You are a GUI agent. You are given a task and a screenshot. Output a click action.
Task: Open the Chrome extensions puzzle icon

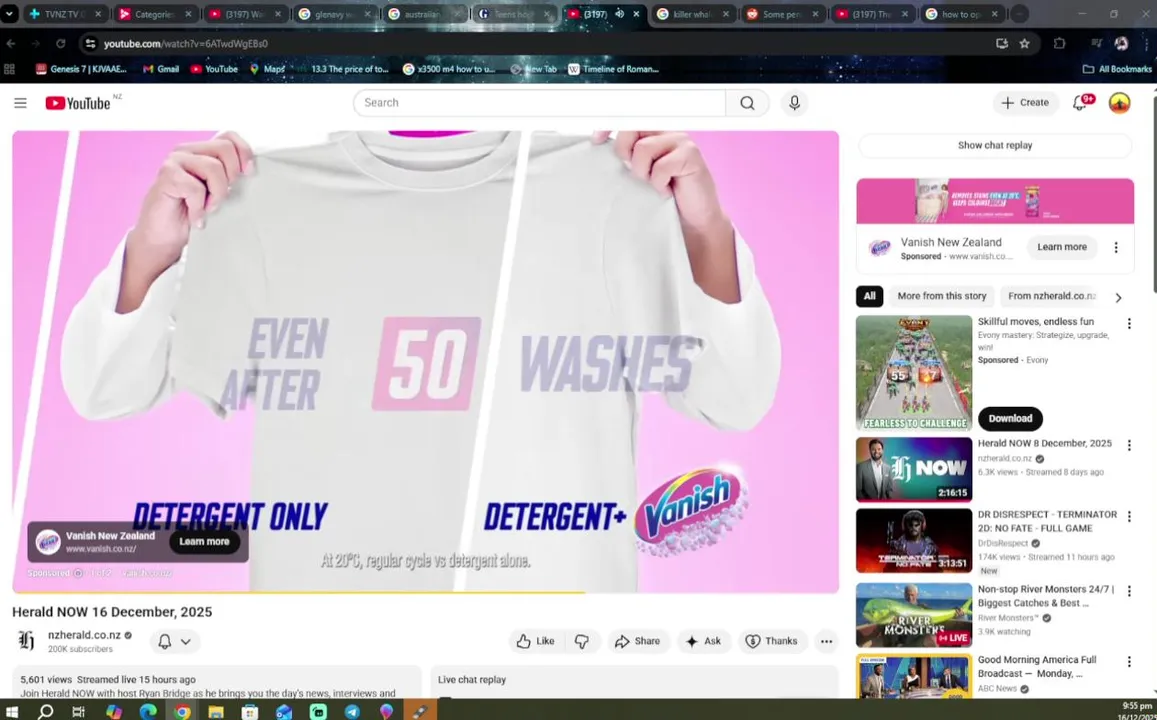(1060, 44)
